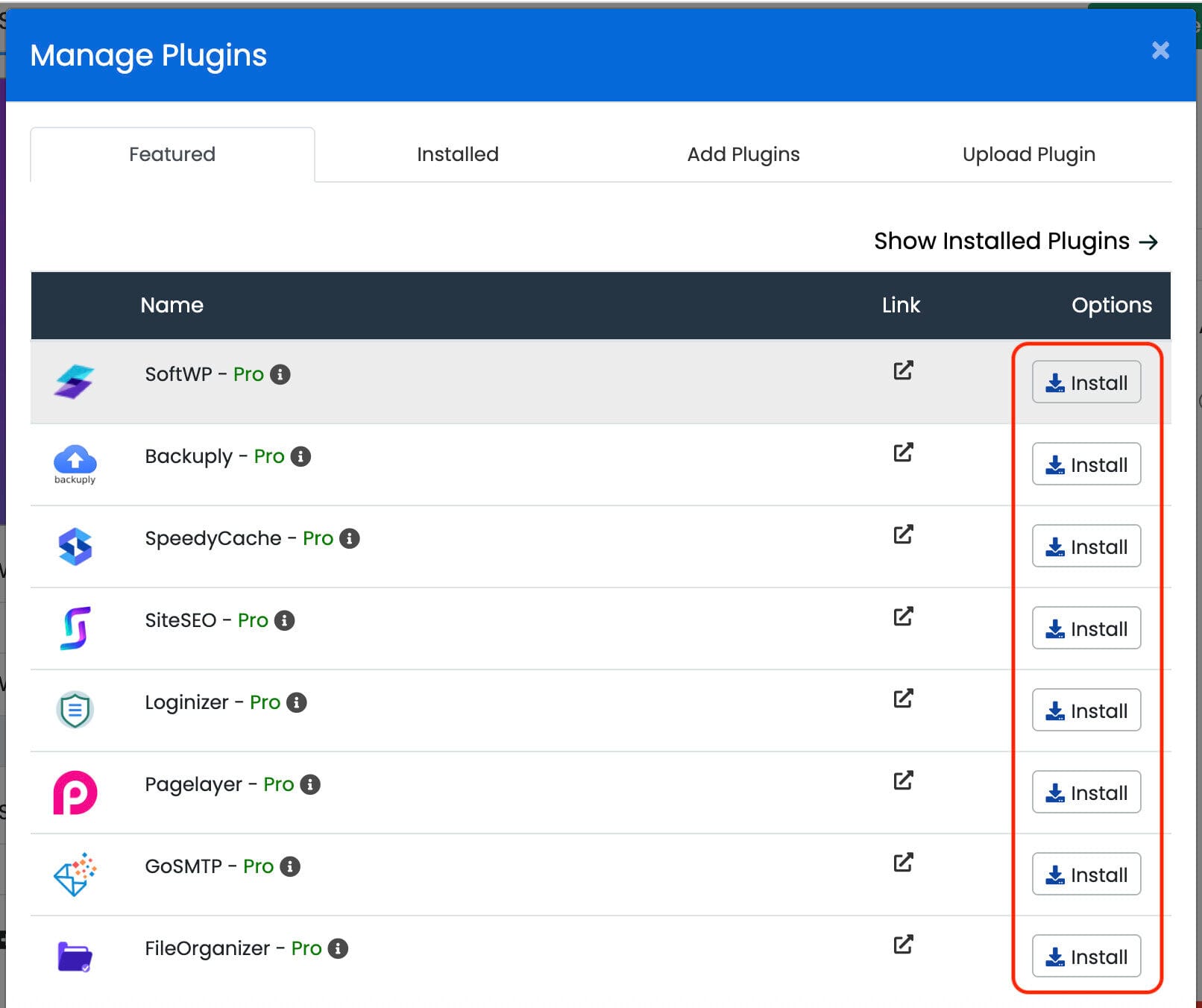Install the Loginizer plugin
The height and width of the screenshot is (1008, 1202).
click(1086, 711)
